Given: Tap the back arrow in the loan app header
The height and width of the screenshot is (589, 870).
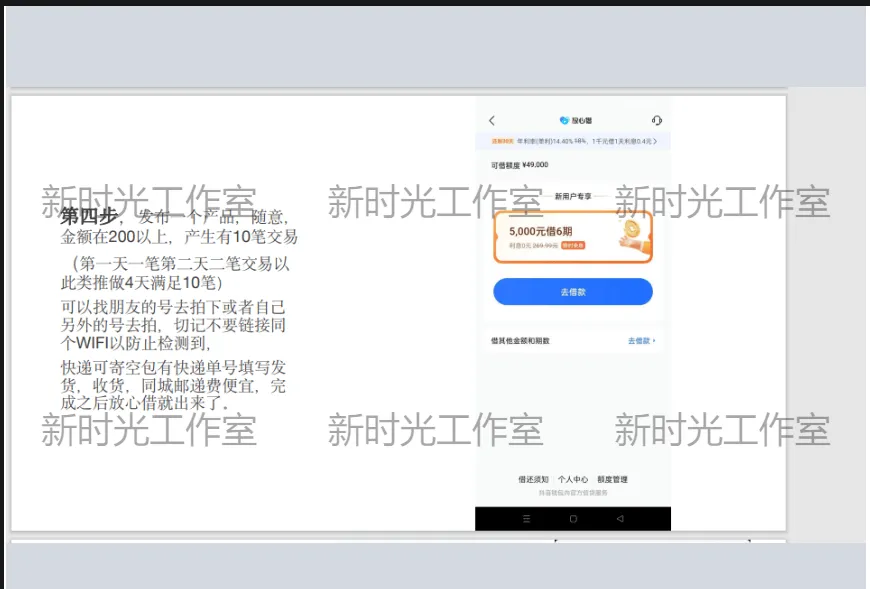Looking at the screenshot, I should pos(491,120).
